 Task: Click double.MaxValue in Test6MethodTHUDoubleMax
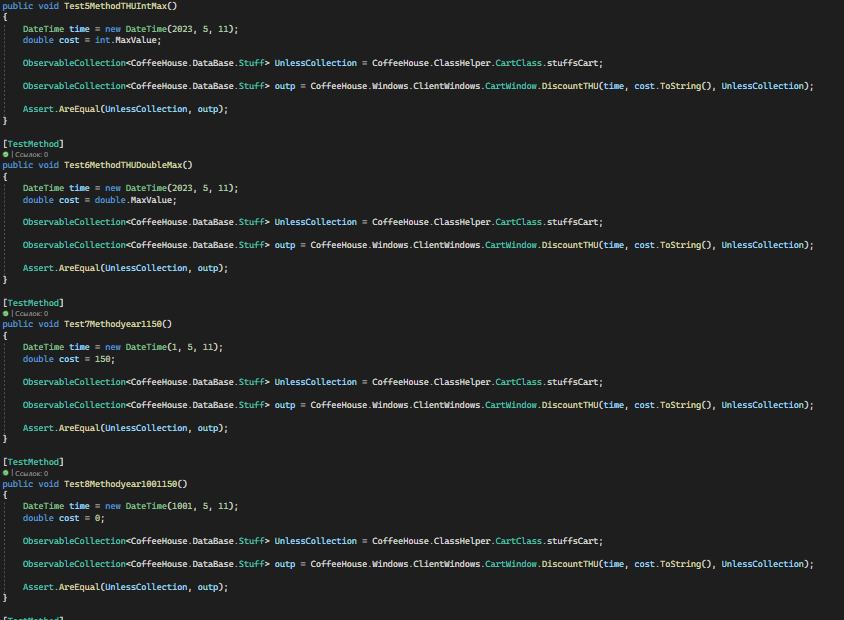(133, 199)
